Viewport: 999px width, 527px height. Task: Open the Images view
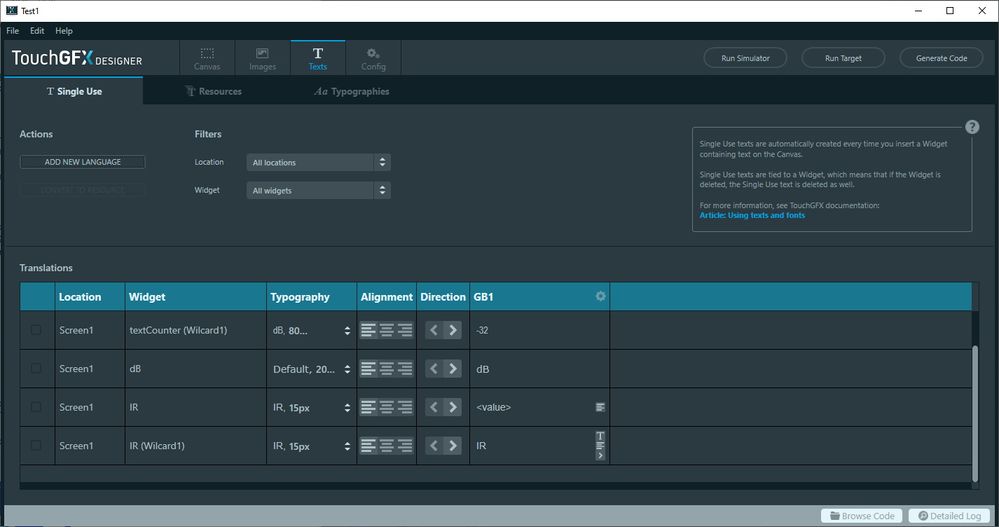click(262, 59)
